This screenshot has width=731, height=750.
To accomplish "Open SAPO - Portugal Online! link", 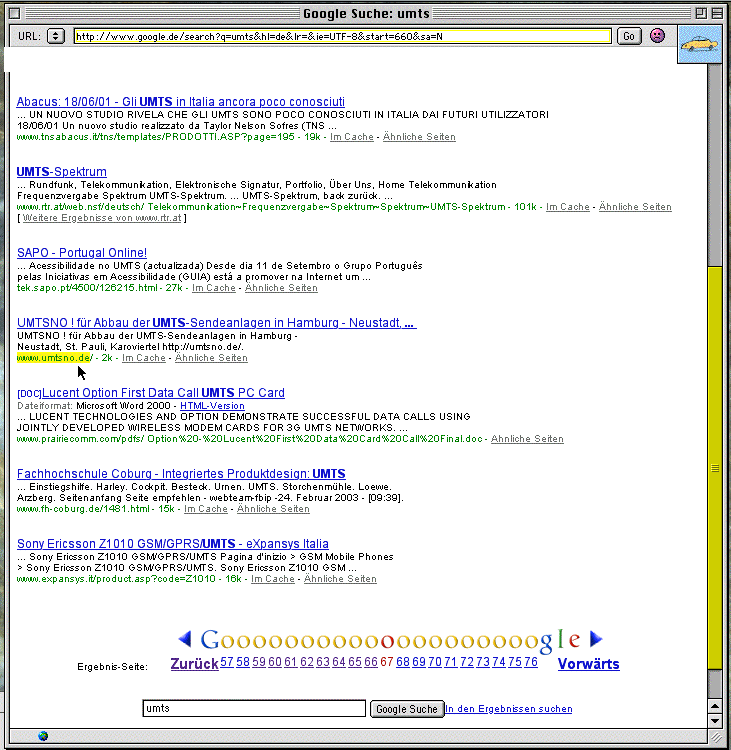I will [82, 253].
